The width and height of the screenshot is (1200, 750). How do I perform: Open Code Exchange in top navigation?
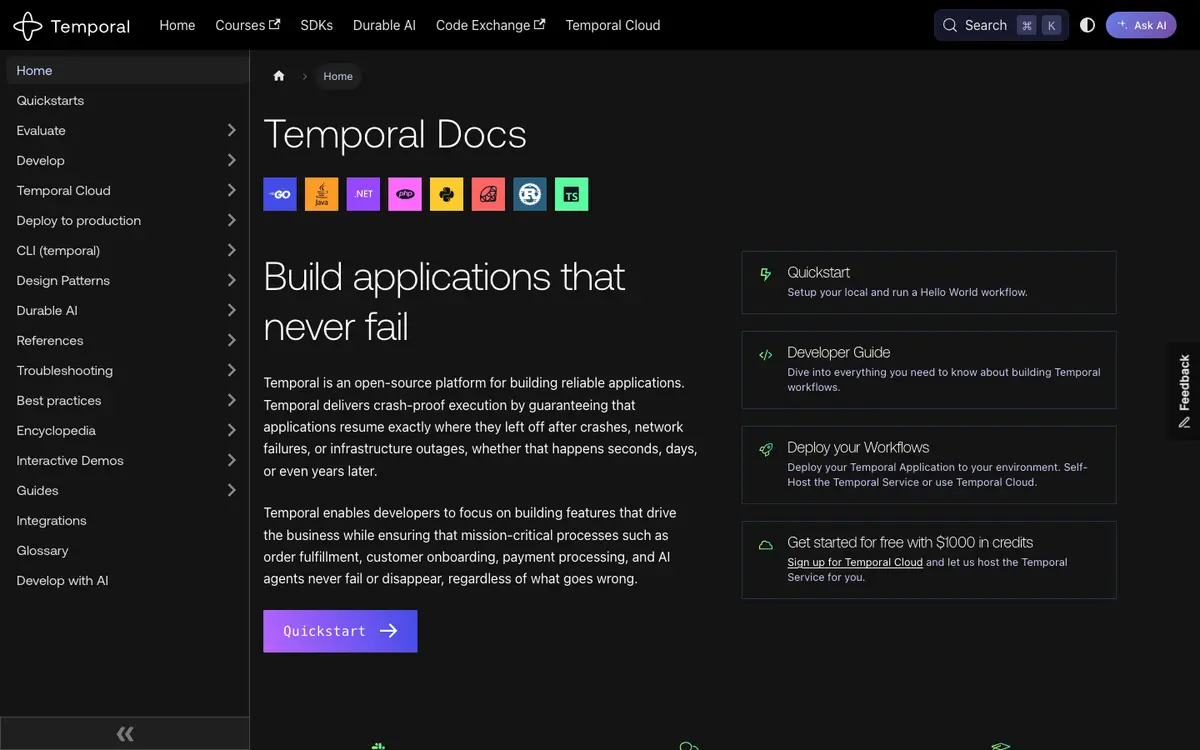[491, 25]
